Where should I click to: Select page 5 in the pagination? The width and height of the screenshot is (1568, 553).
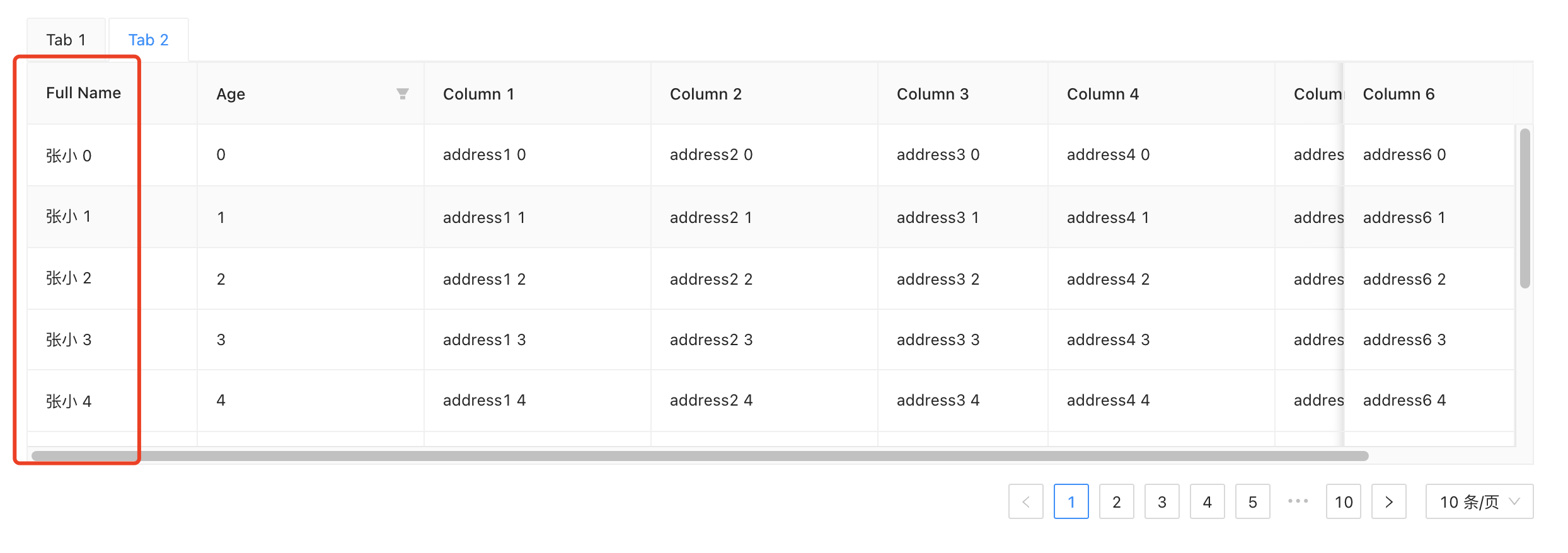point(1252,501)
